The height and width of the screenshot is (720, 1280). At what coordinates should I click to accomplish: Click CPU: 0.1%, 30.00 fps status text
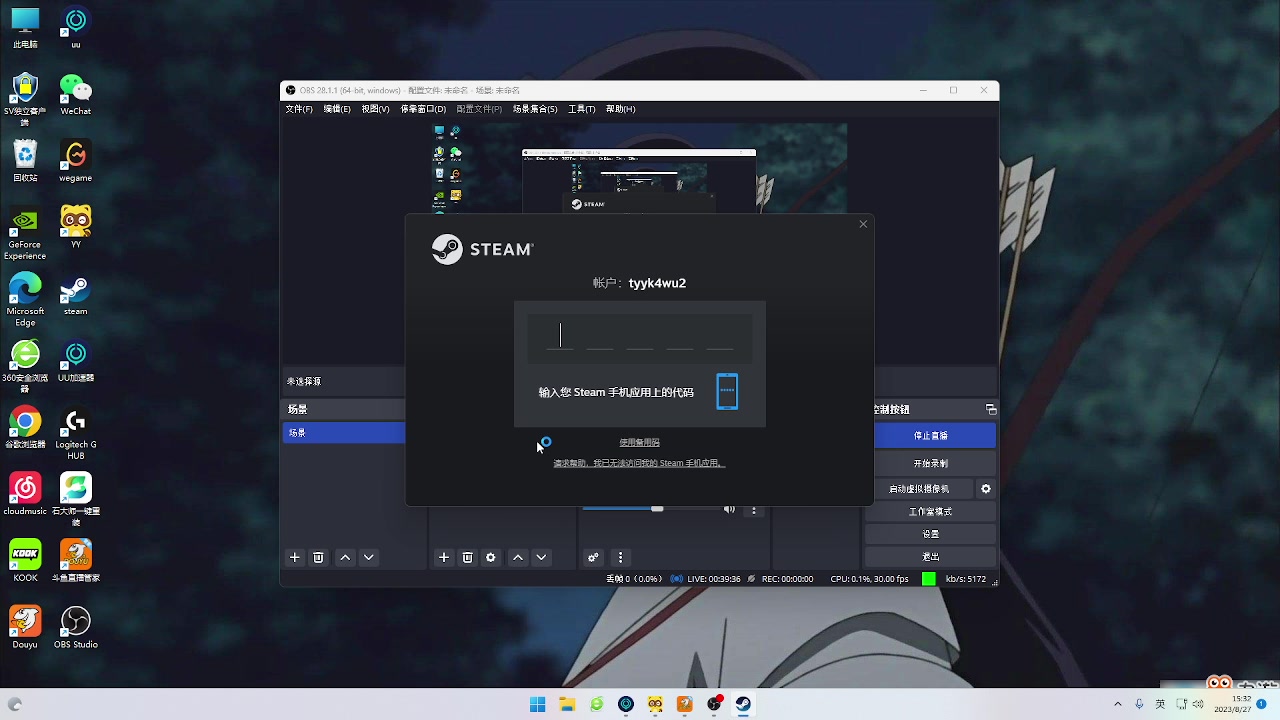(869, 579)
